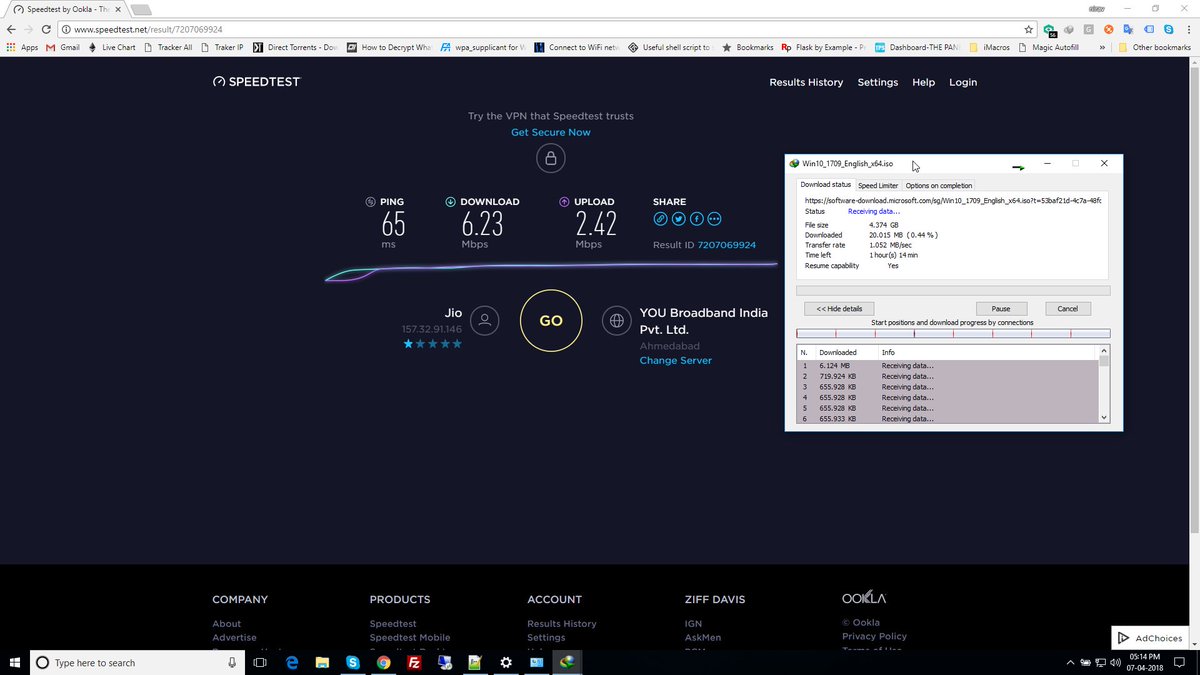Click the Speedtest logo in header

(x=256, y=82)
